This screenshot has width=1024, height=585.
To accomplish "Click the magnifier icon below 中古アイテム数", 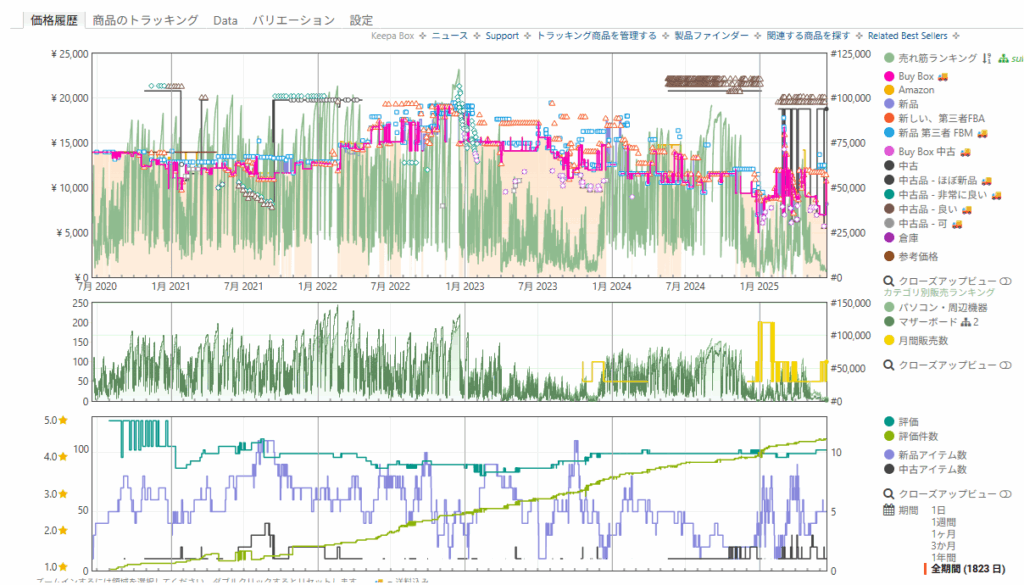I will pos(889,494).
